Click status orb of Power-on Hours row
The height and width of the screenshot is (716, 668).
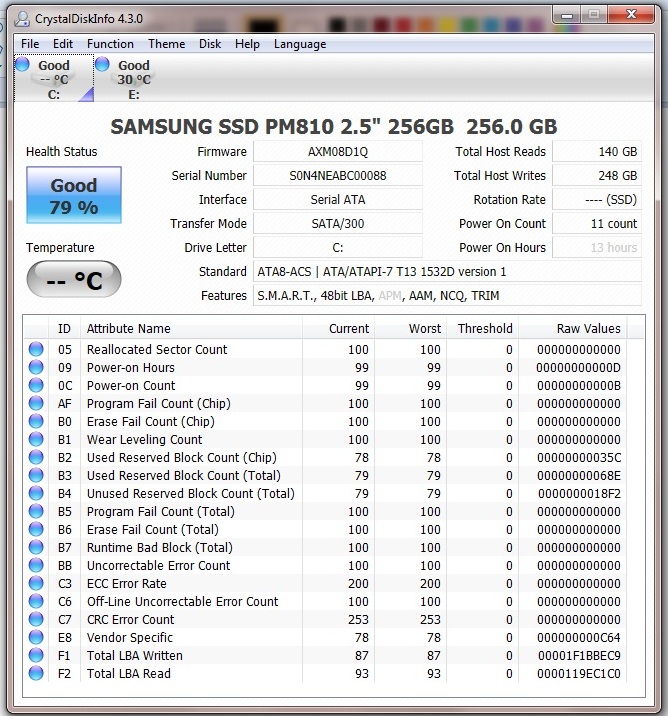click(36, 367)
